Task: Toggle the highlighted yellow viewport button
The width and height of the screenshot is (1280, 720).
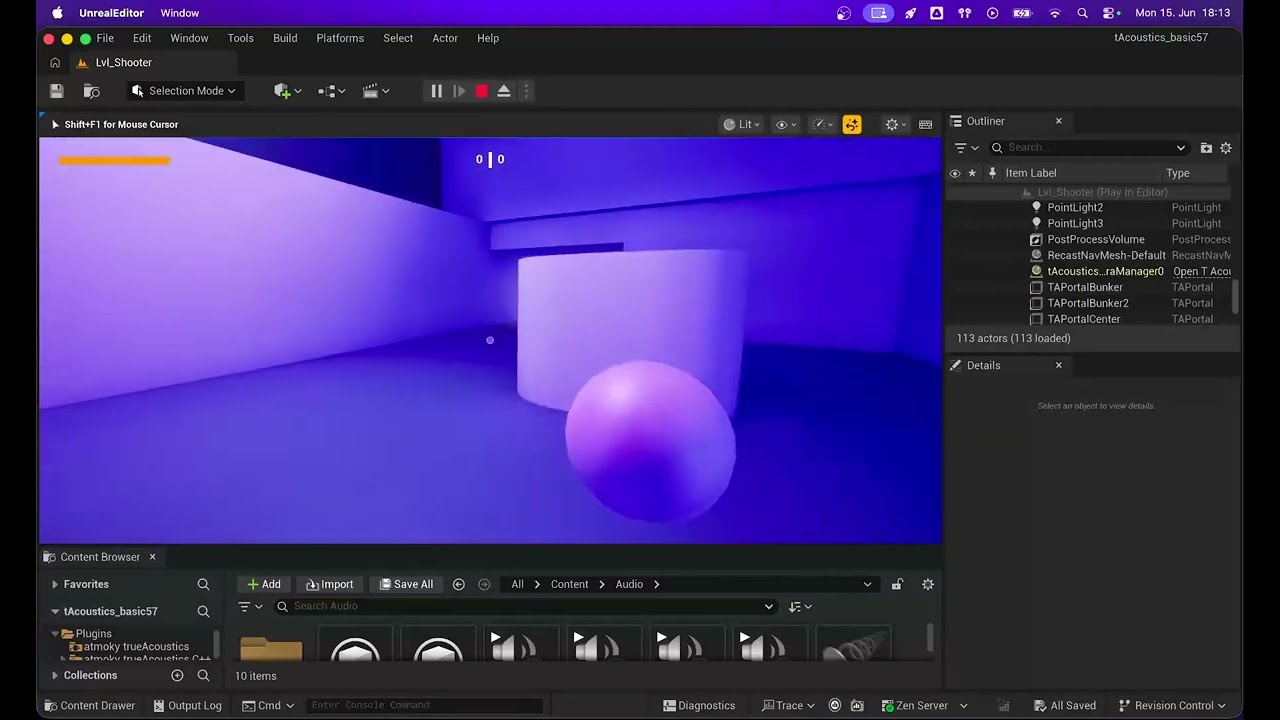Action: 852,125
